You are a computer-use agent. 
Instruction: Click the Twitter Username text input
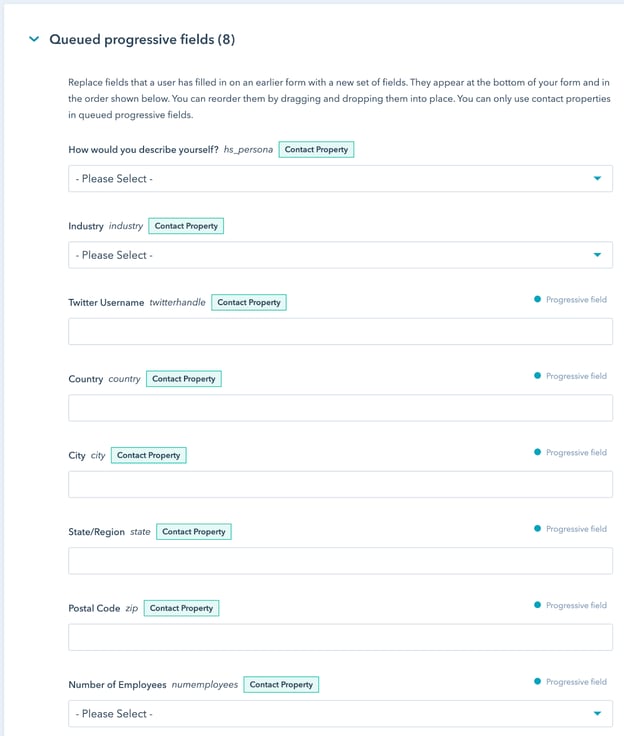click(x=340, y=332)
